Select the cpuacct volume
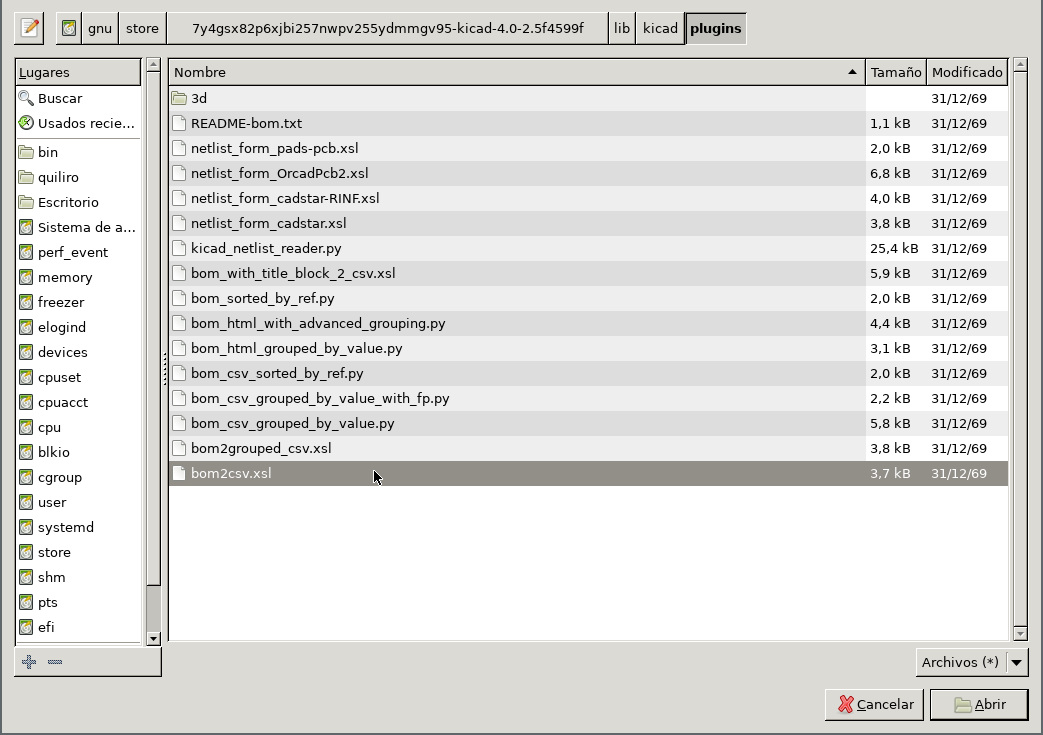The image size is (1043, 735). 78,402
